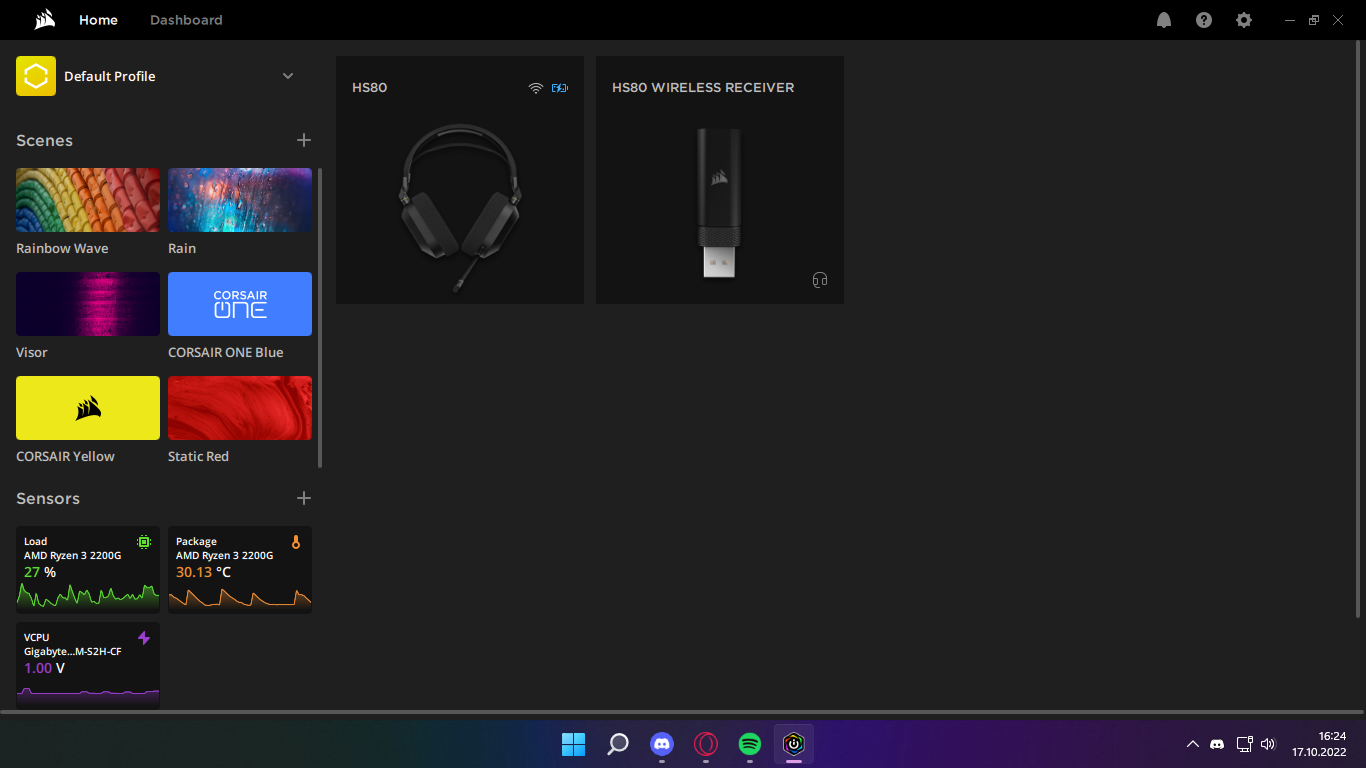Add a new scene with plus icon
The width and height of the screenshot is (1366, 768).
[304, 140]
